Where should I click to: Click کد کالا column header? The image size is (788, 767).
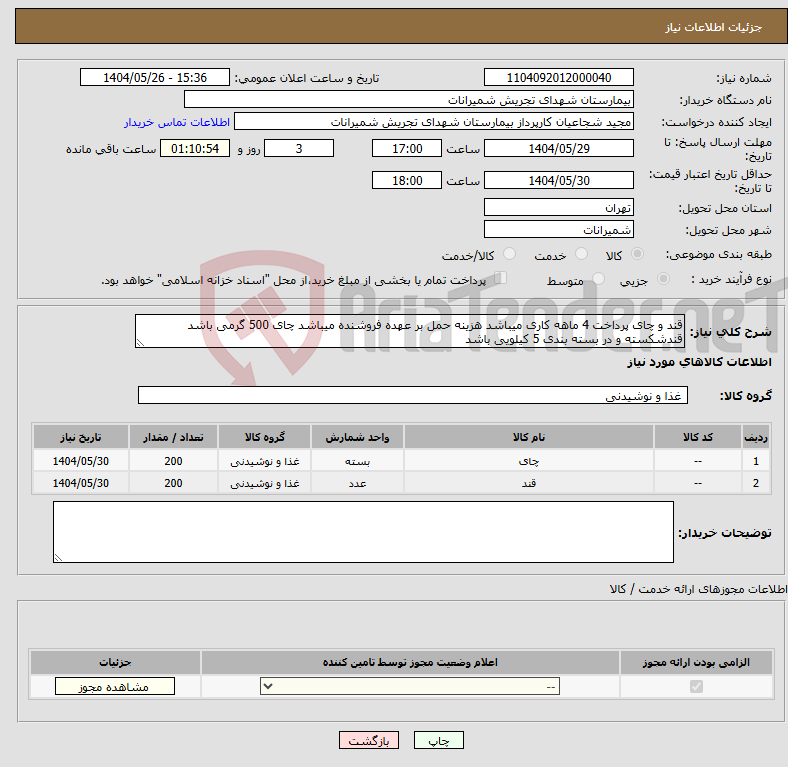tap(698, 437)
